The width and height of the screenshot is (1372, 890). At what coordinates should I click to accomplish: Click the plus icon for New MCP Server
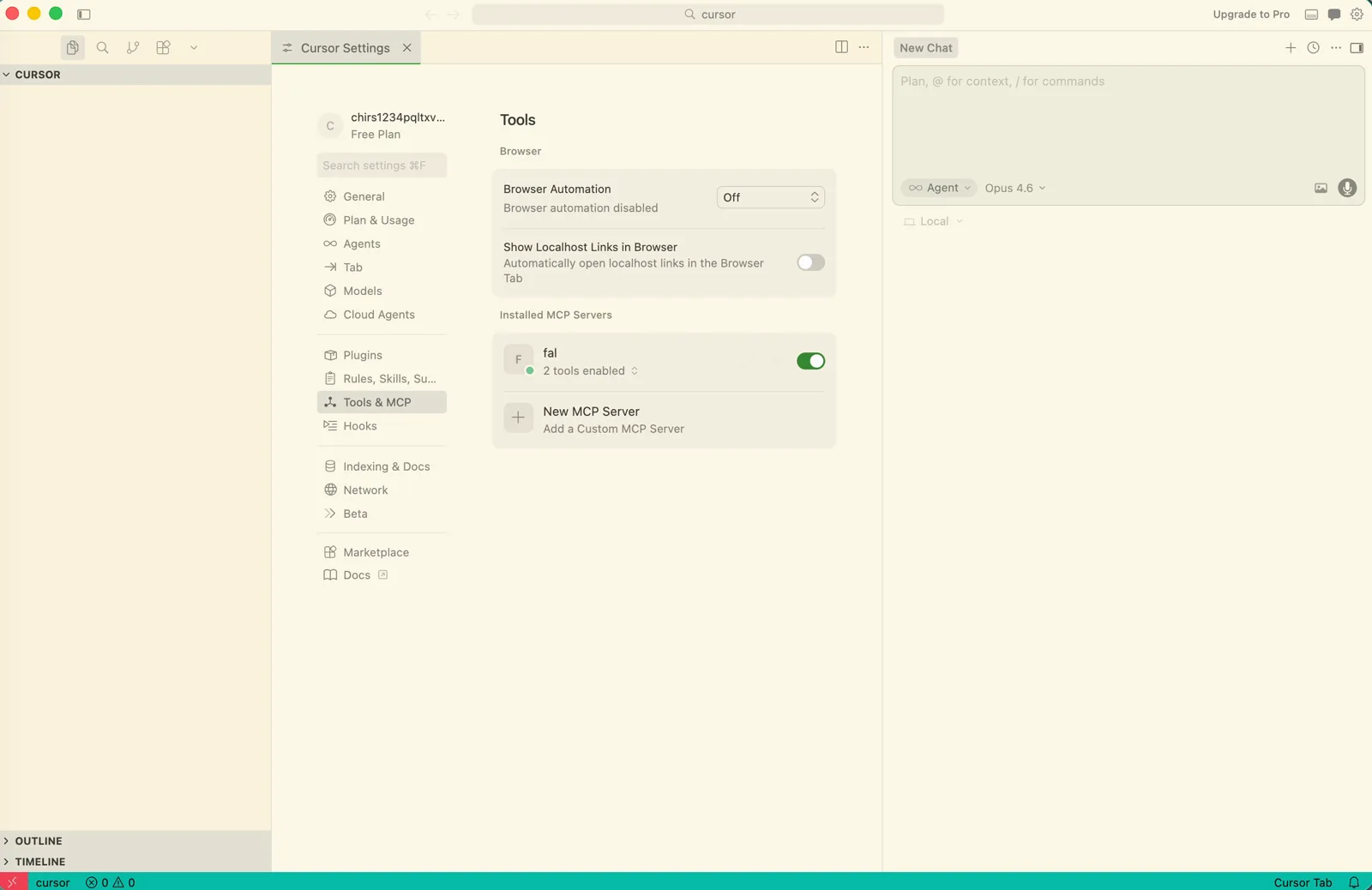point(518,418)
